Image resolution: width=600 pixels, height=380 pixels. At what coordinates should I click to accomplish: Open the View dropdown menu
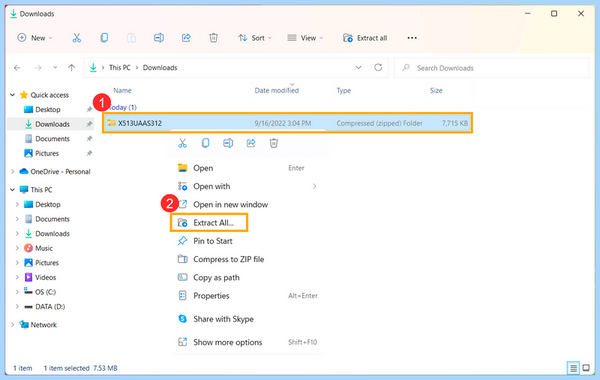(x=305, y=38)
